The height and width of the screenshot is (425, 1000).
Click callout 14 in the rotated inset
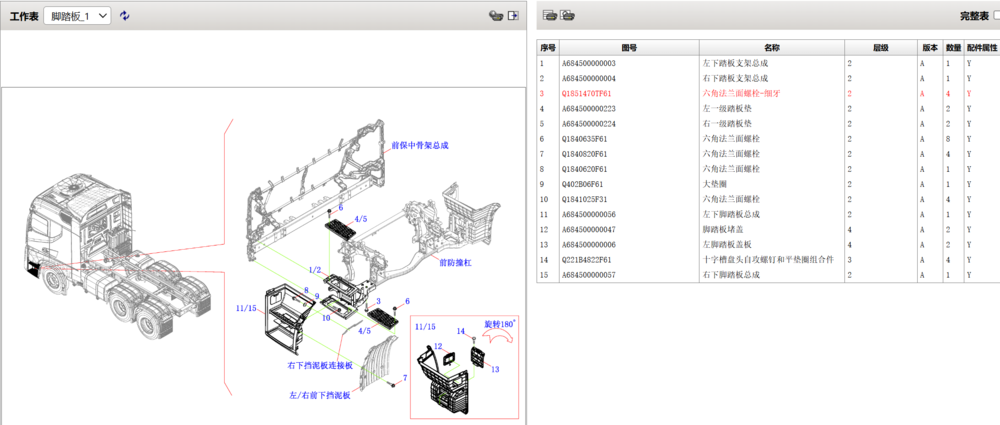[462, 330]
